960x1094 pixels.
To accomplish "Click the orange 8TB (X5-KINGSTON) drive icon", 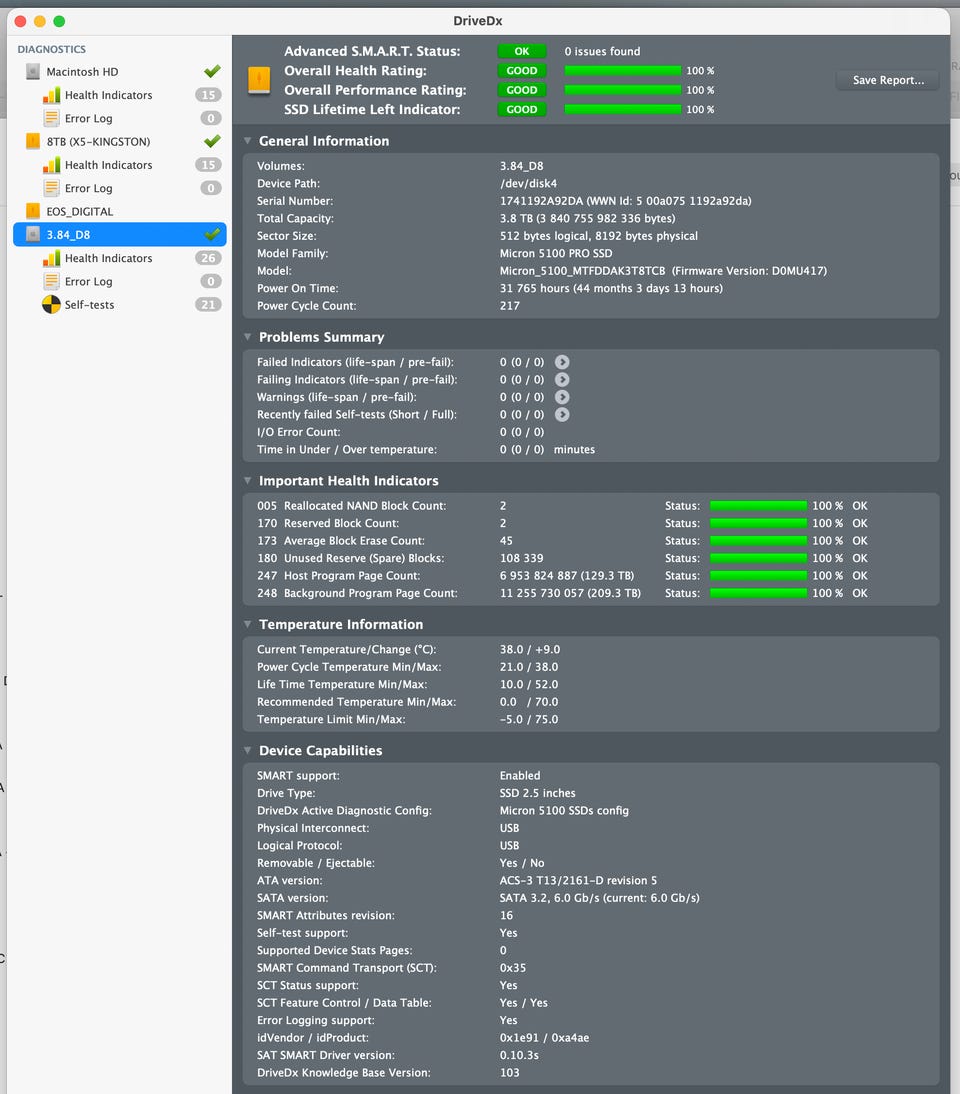I will click(33, 141).
